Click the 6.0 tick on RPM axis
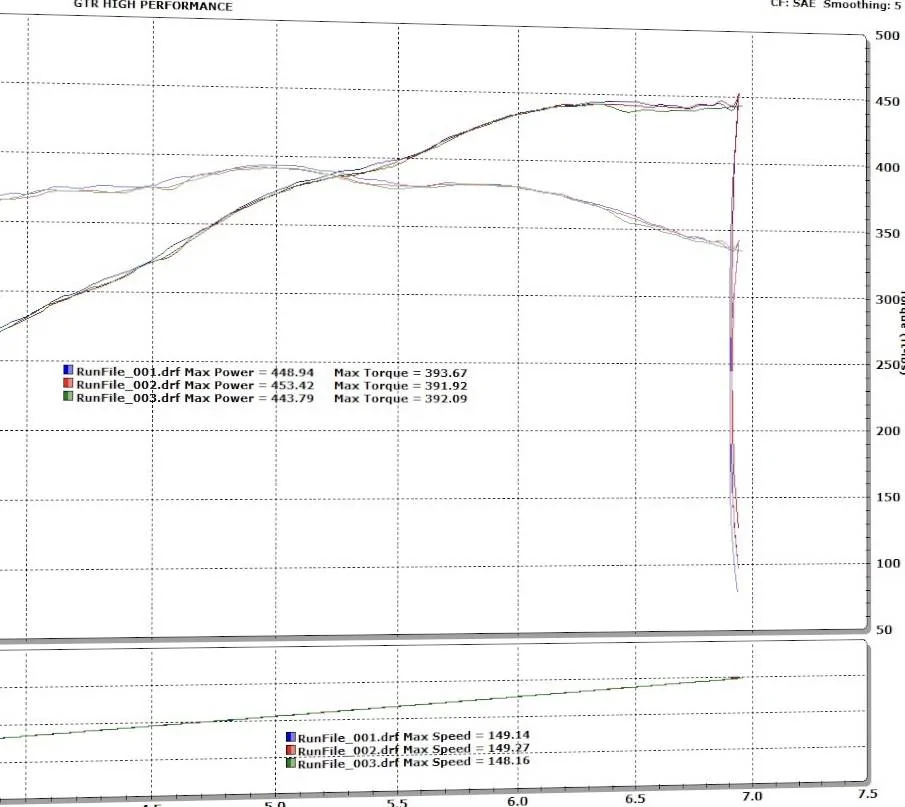 (517, 801)
